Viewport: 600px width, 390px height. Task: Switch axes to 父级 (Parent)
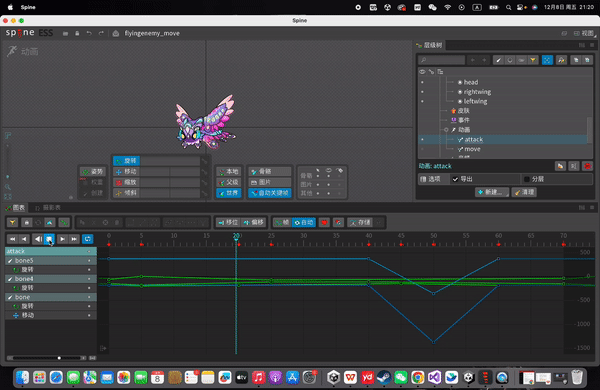point(229,182)
